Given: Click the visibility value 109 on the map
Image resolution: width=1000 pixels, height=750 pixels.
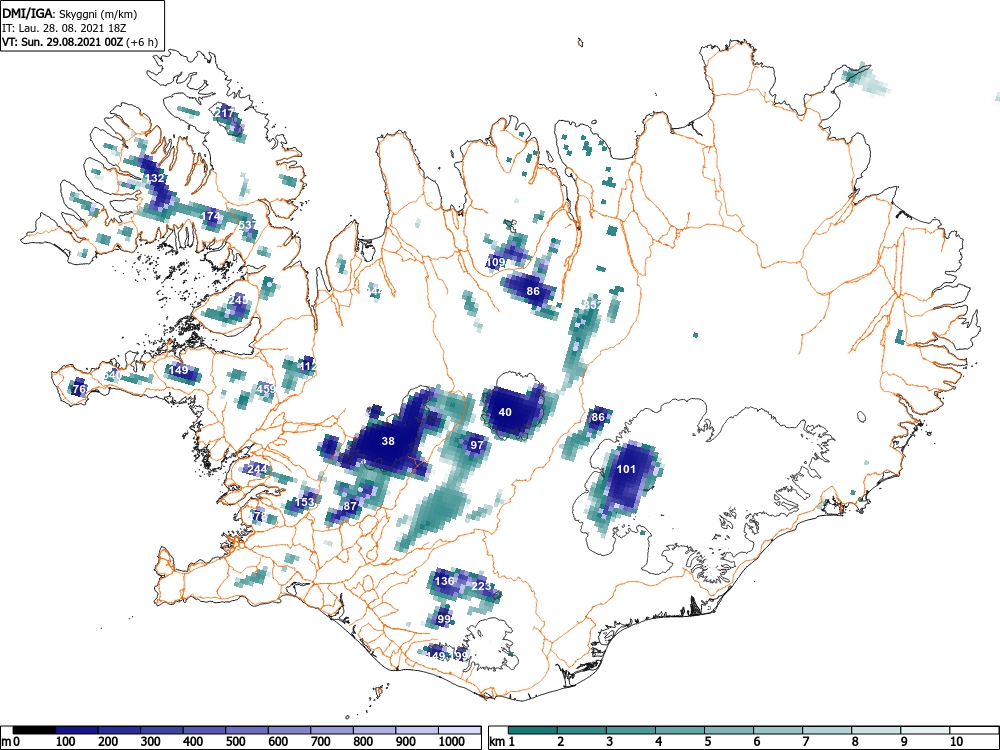Looking at the screenshot, I should (496, 262).
